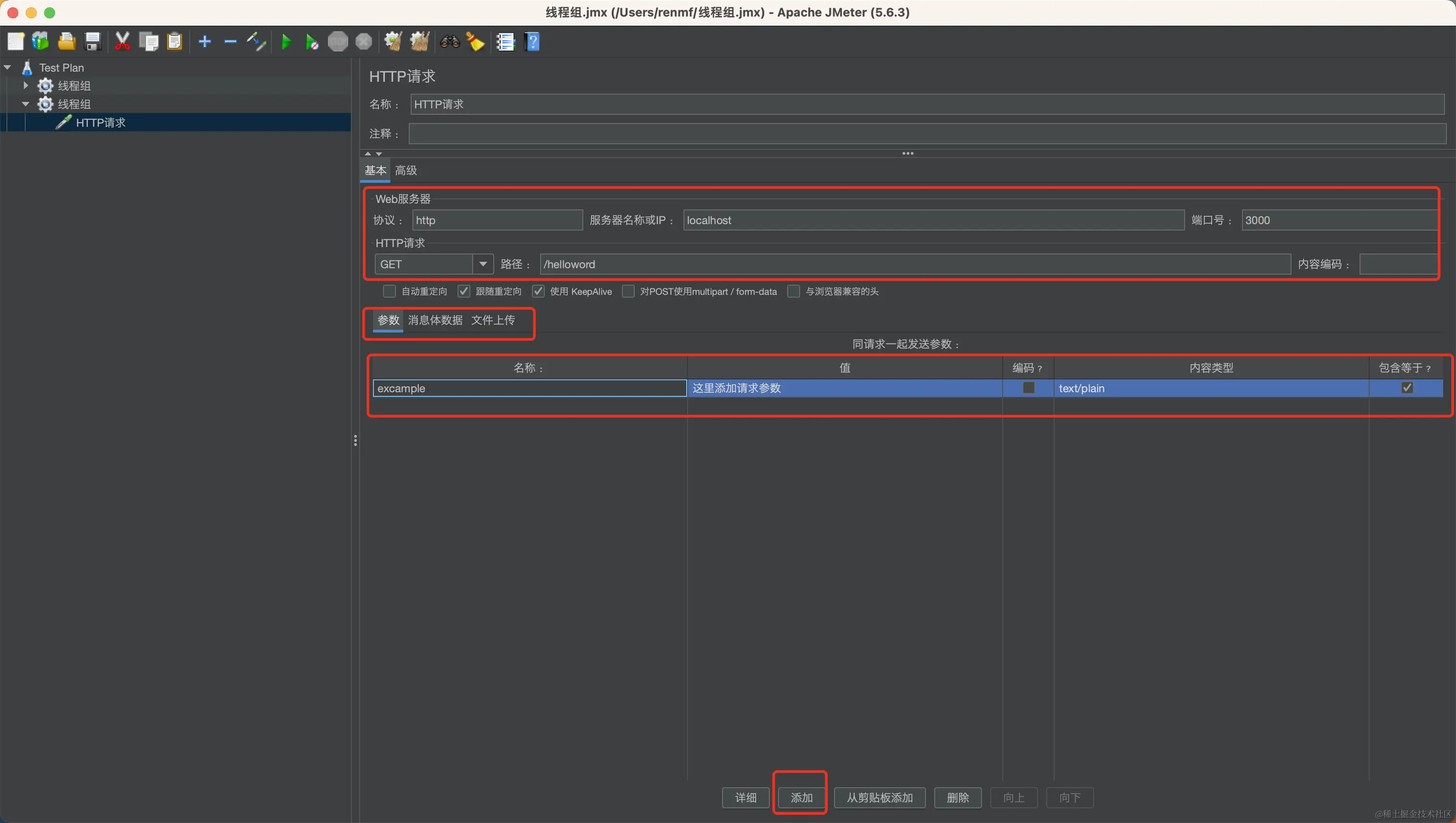Toggle 包含等于 checkbox in excample row

1407,388
